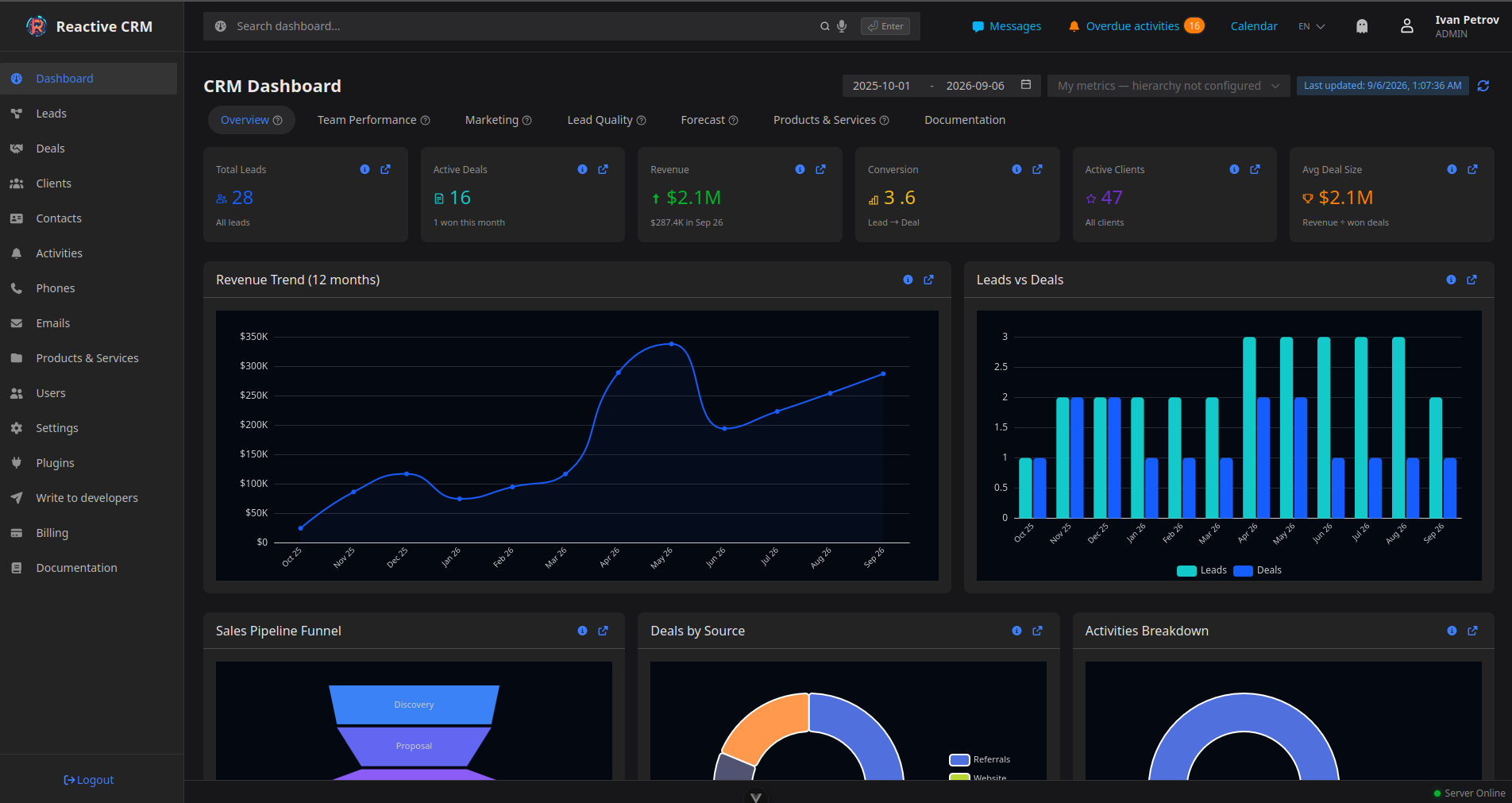Open the ghost mascot icon in header
This screenshot has width=1512, height=803.
[x=1362, y=26]
